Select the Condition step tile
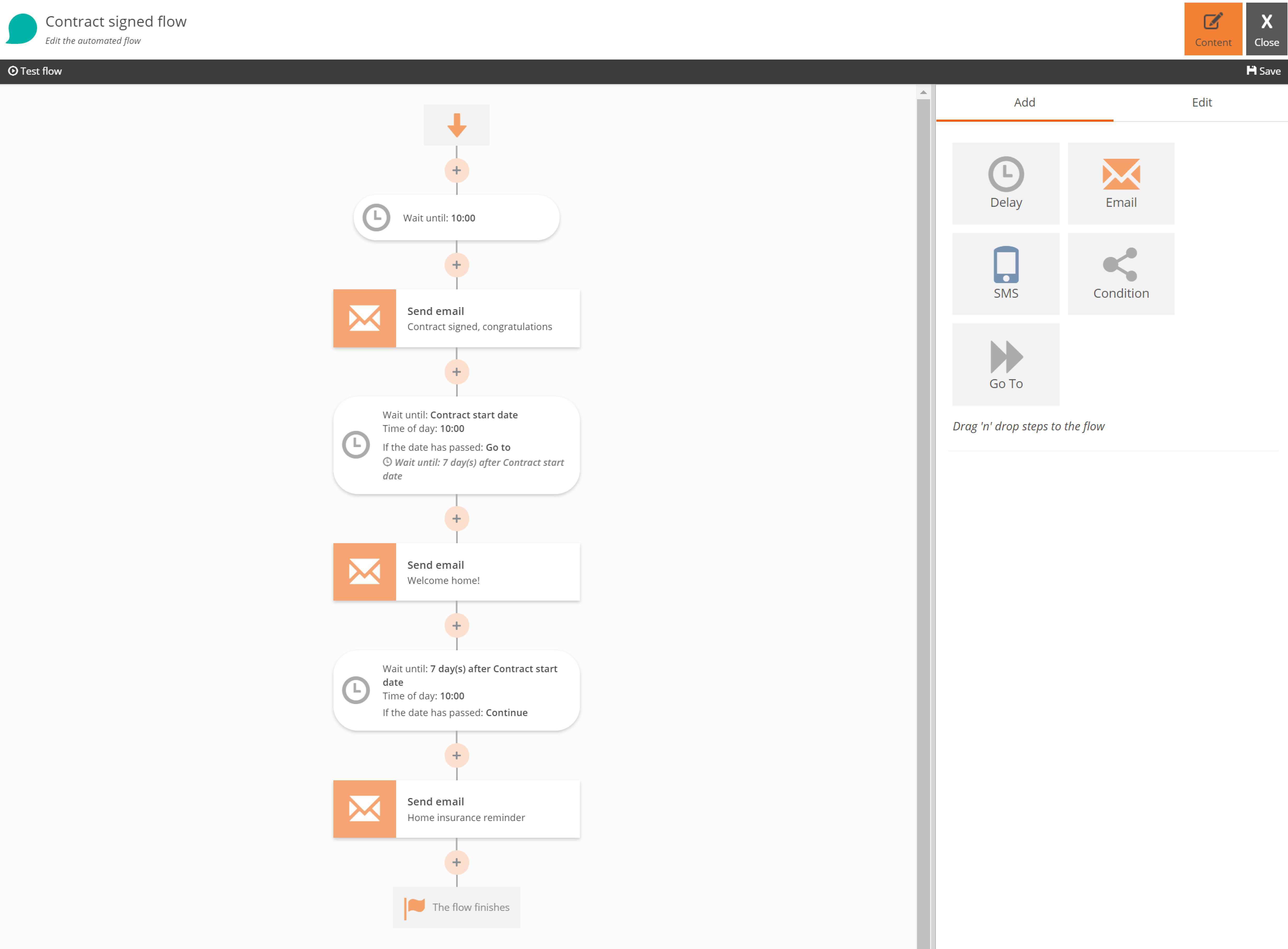Image resolution: width=1288 pixels, height=949 pixels. 1120,273
